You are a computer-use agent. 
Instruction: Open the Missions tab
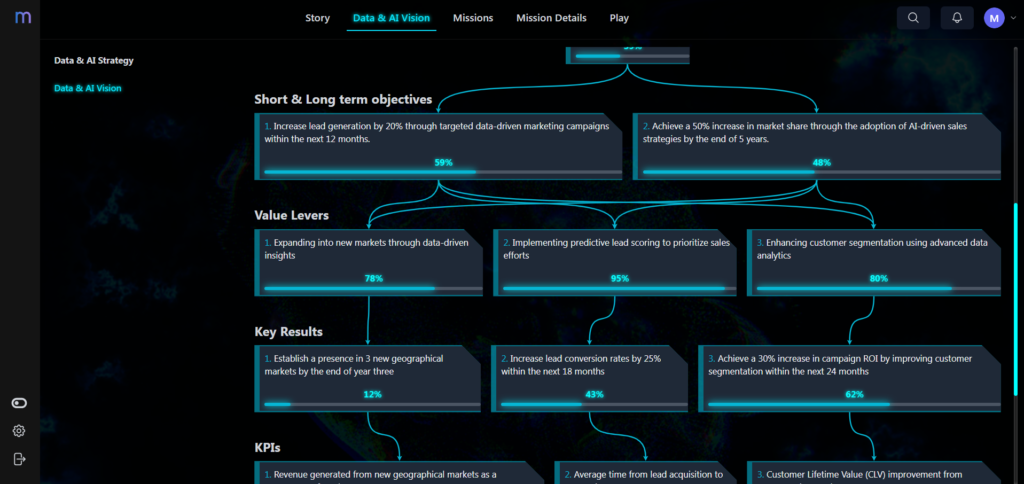(x=472, y=18)
